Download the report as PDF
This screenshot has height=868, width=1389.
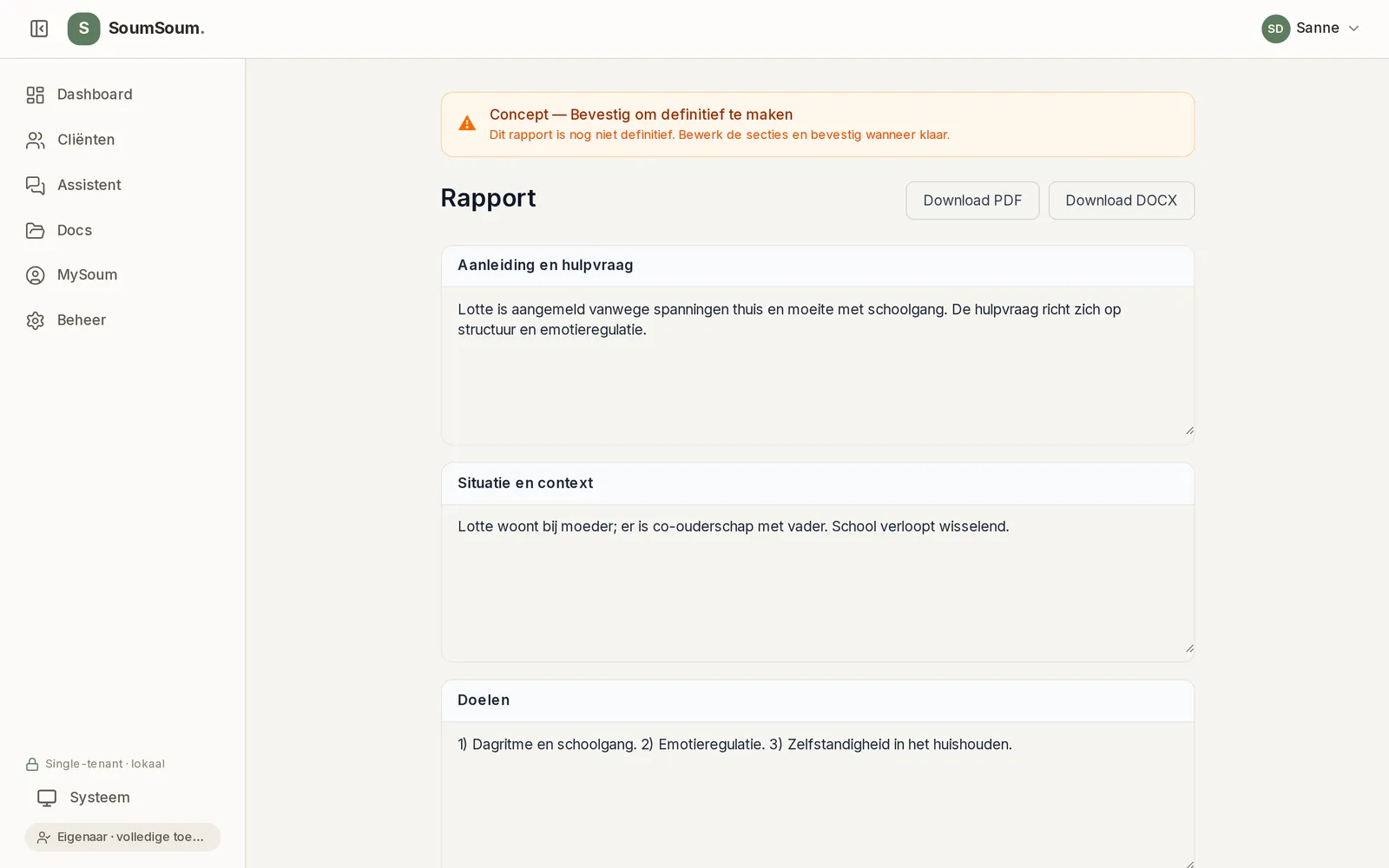click(972, 201)
